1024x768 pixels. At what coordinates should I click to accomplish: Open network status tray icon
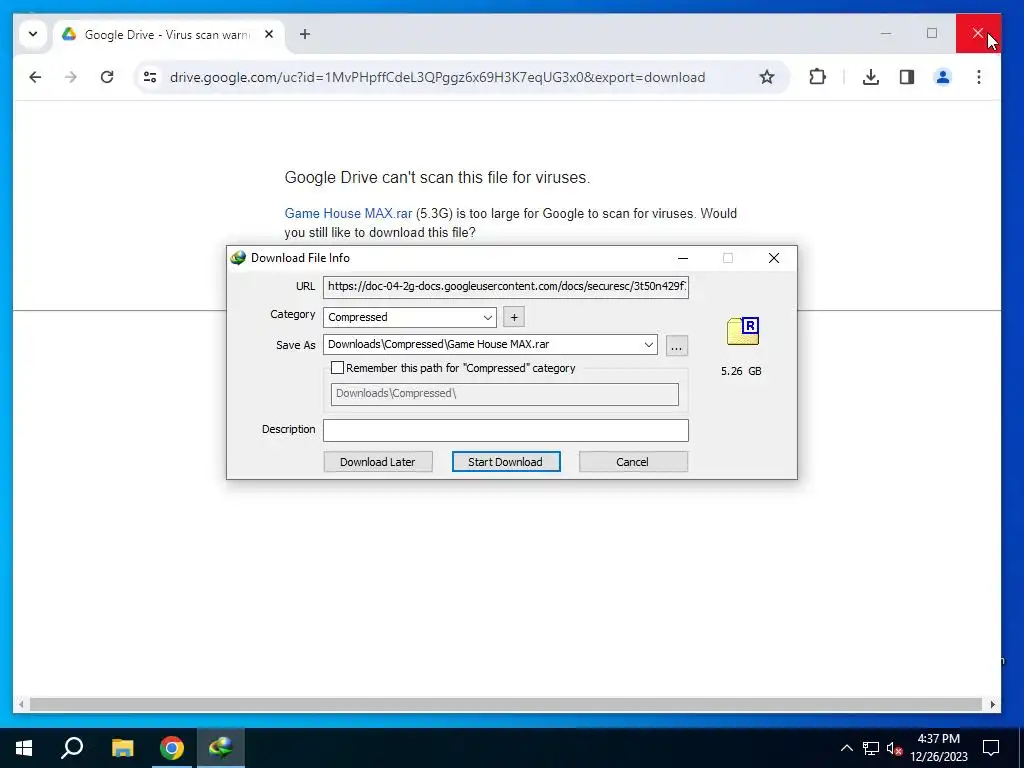click(871, 748)
